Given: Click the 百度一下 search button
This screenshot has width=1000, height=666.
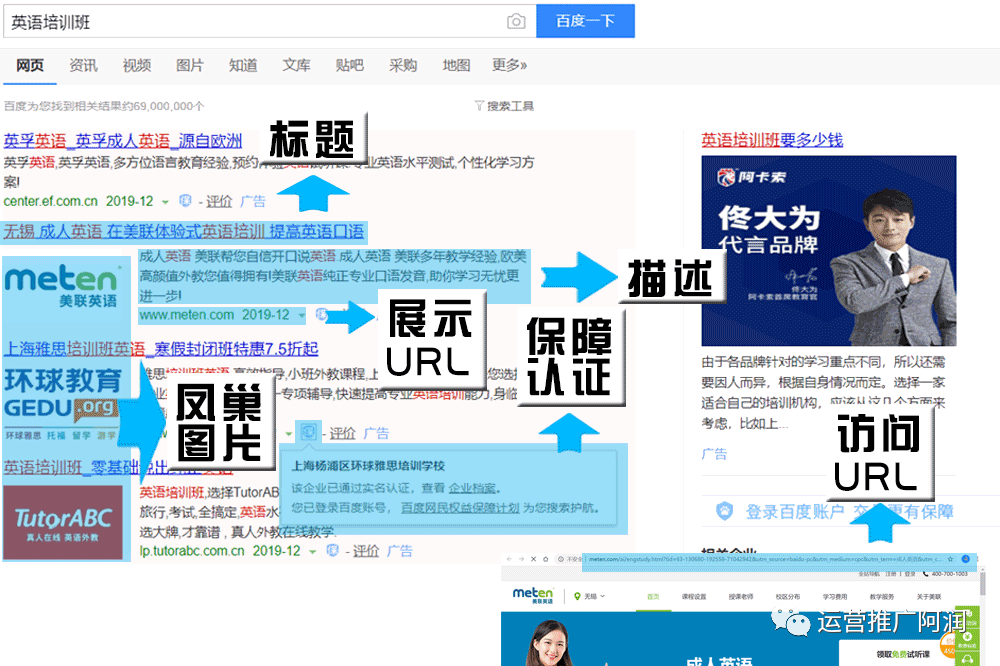Looking at the screenshot, I should [585, 21].
